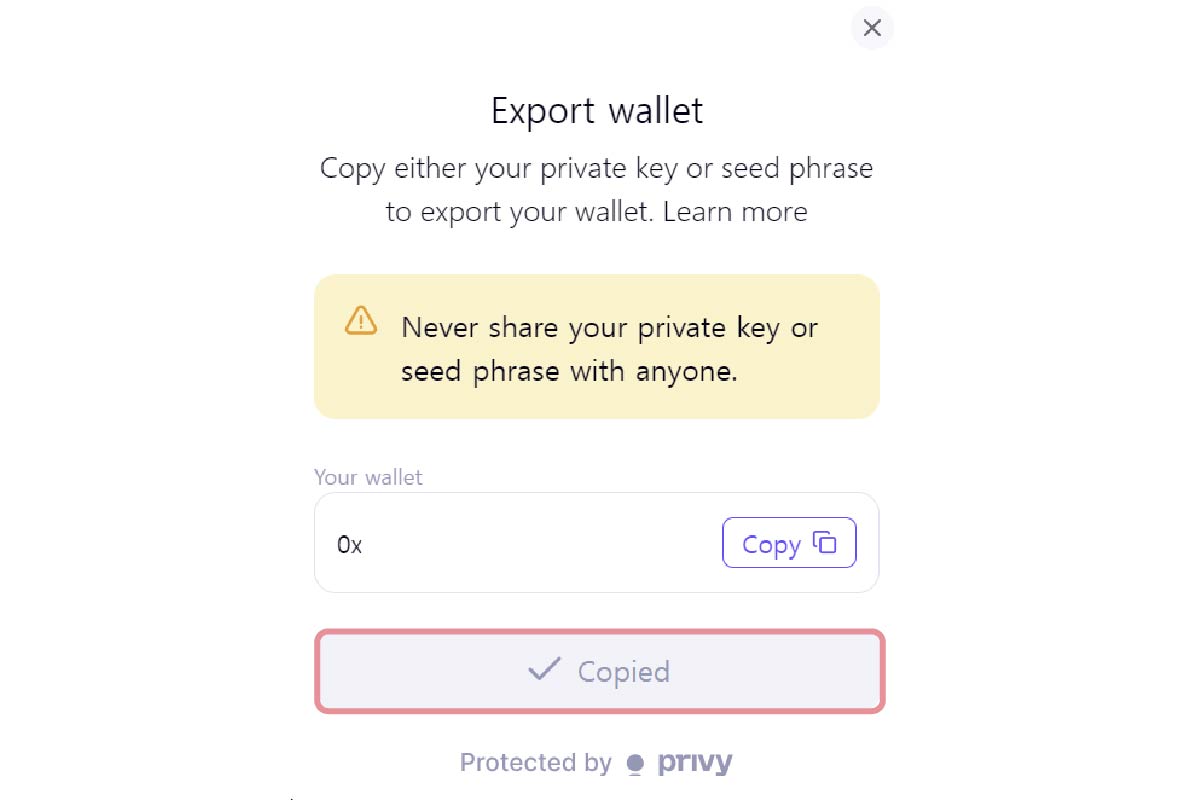The width and height of the screenshot is (1200, 800).
Task: Open the Learn more link
Action: click(x=735, y=212)
